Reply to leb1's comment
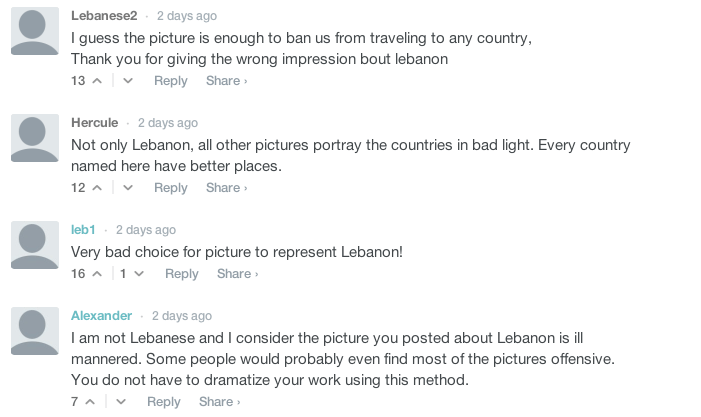Viewport: 701px width, 417px height. coord(182,274)
